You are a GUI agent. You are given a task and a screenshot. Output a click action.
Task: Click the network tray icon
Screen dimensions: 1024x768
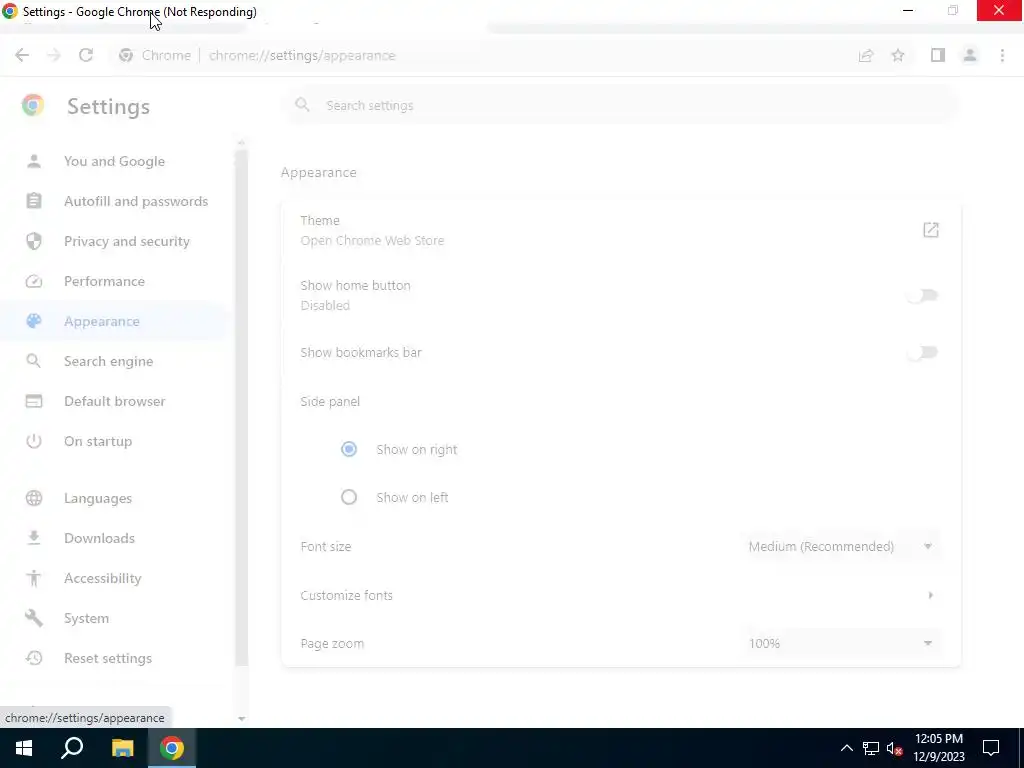[871, 748]
